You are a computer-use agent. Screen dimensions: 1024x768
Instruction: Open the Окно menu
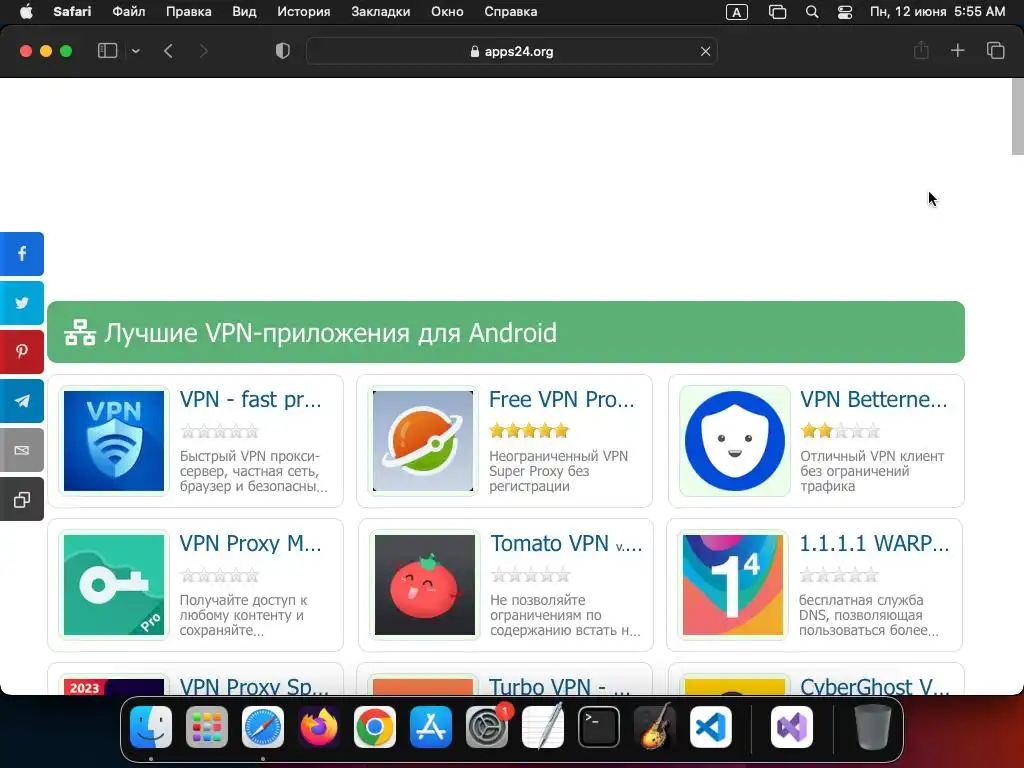(447, 12)
